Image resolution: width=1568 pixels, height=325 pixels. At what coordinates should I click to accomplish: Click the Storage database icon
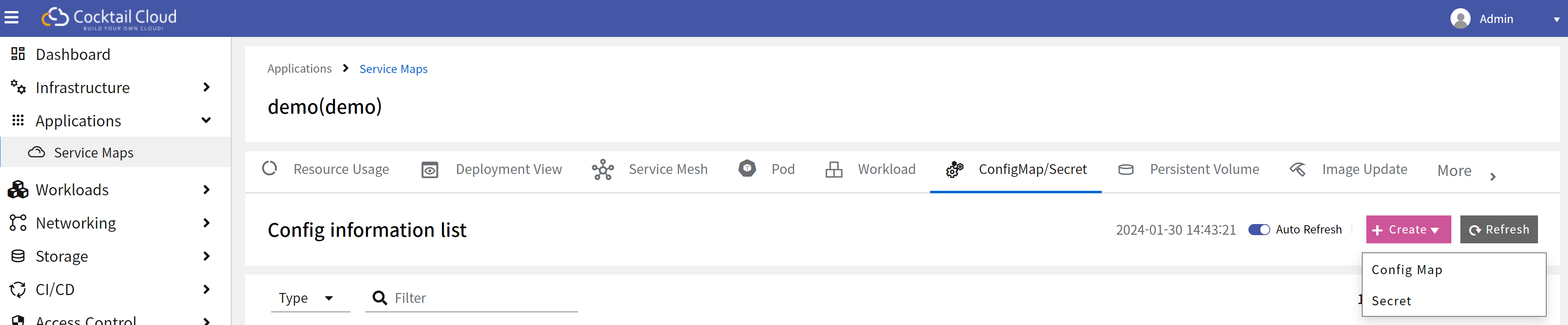(x=18, y=256)
